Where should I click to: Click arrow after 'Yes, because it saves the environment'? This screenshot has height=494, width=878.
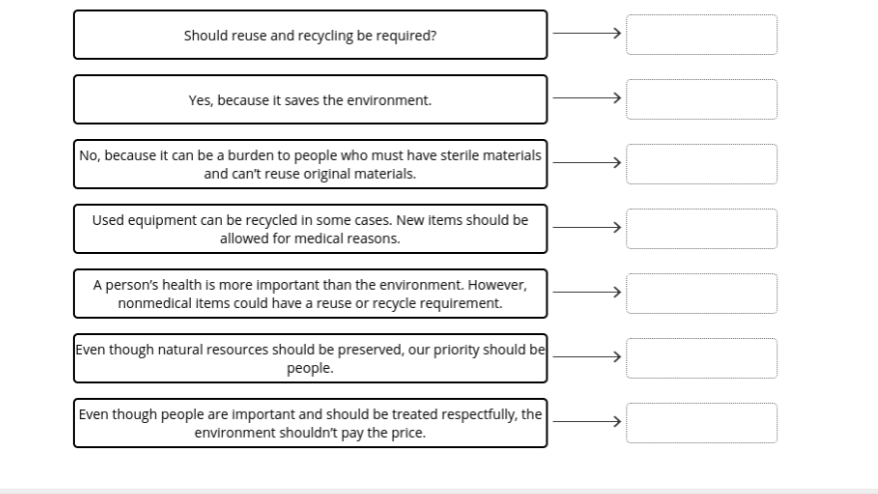tap(587, 98)
